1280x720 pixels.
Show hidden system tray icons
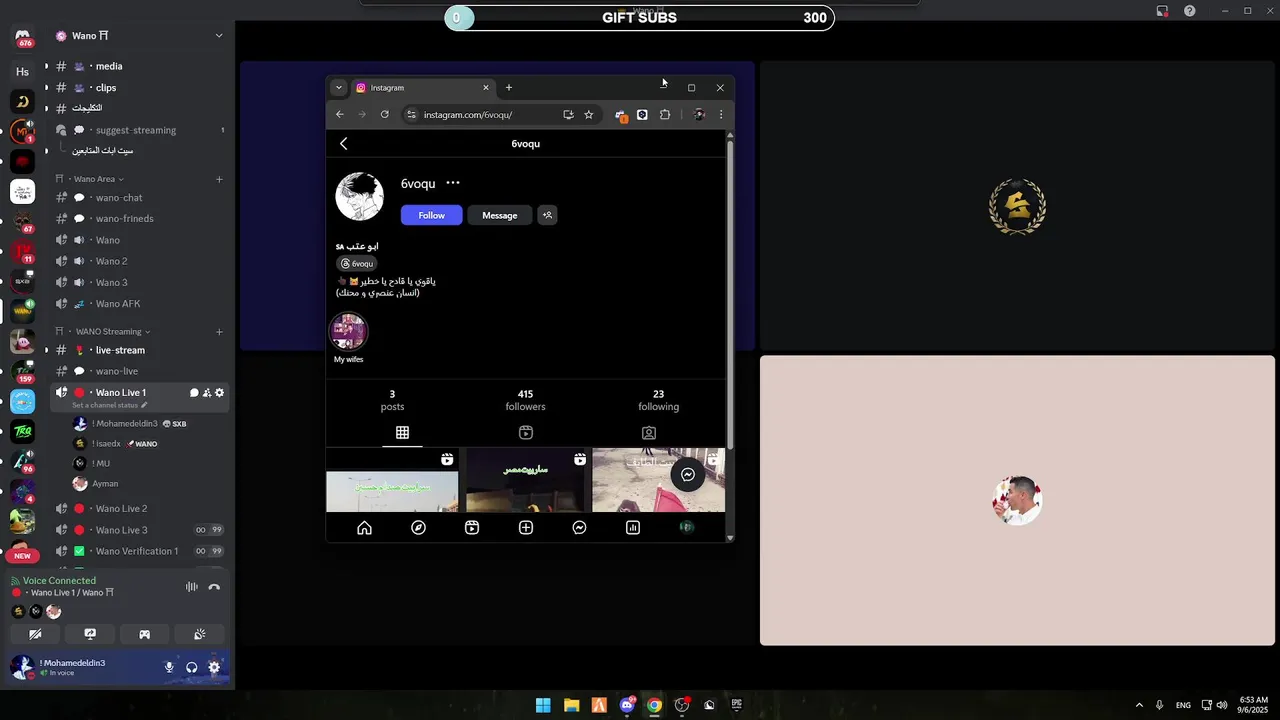[1139, 705]
